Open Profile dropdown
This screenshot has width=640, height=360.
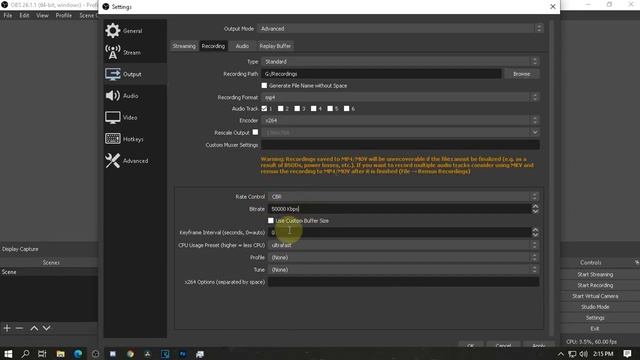pos(404,258)
